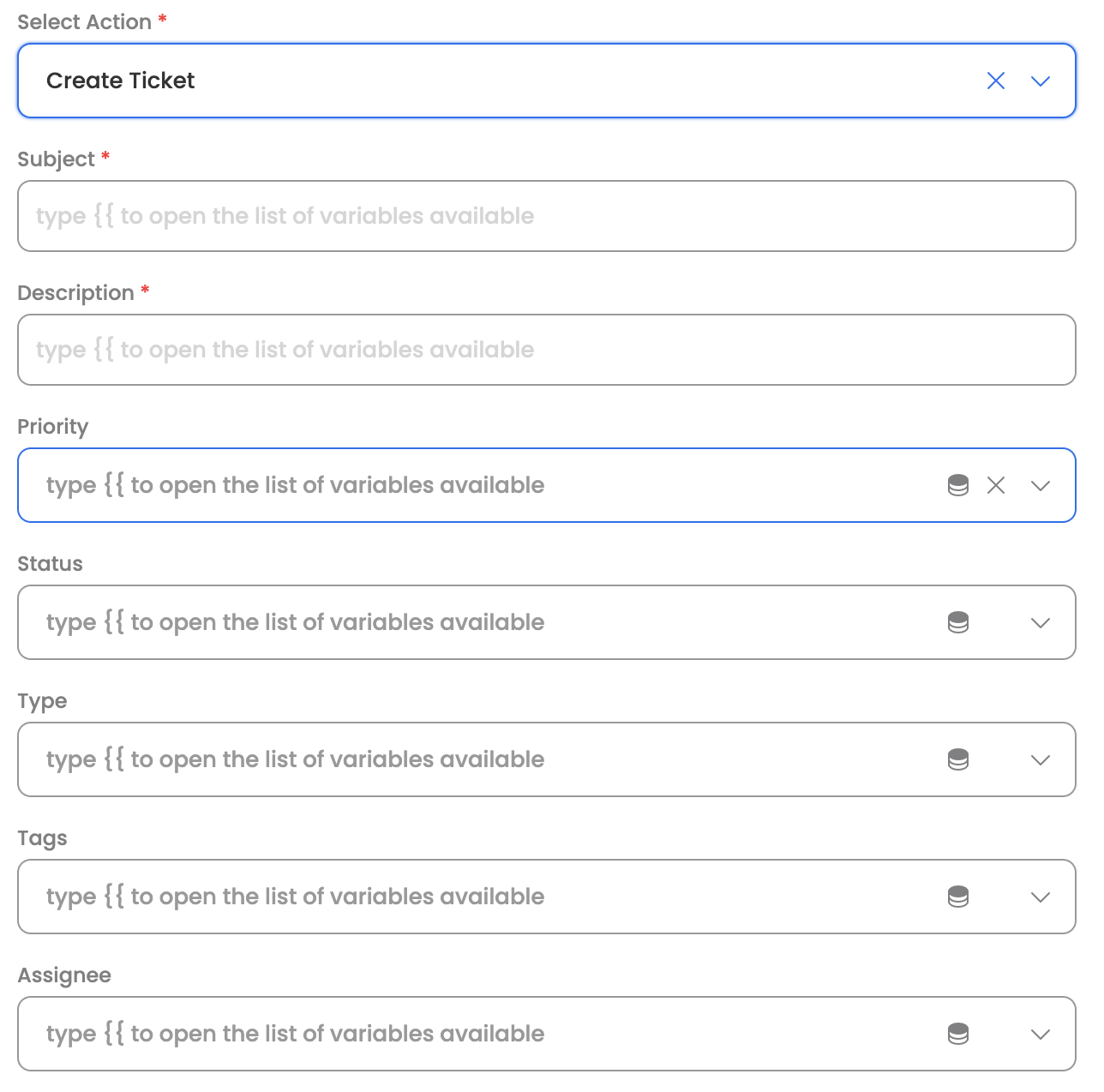Expand the Status dropdown chevron

1041,622
